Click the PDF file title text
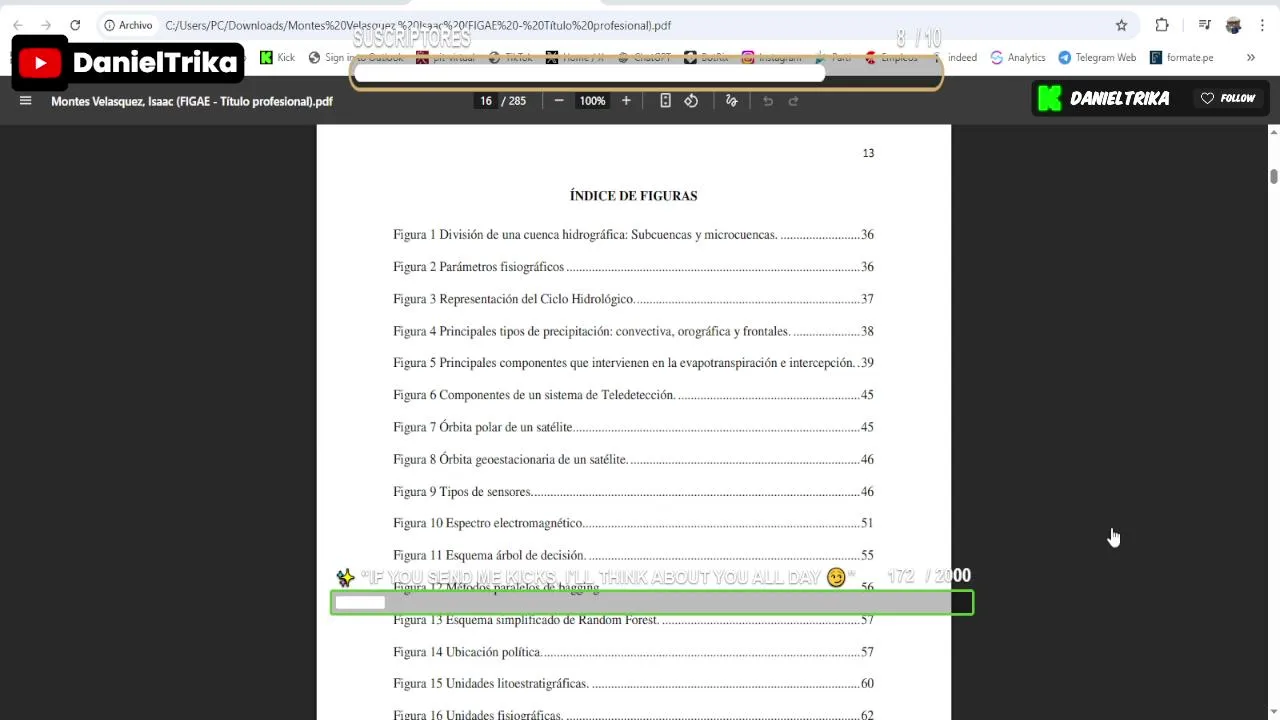This screenshot has height=720, width=1280. [192, 101]
